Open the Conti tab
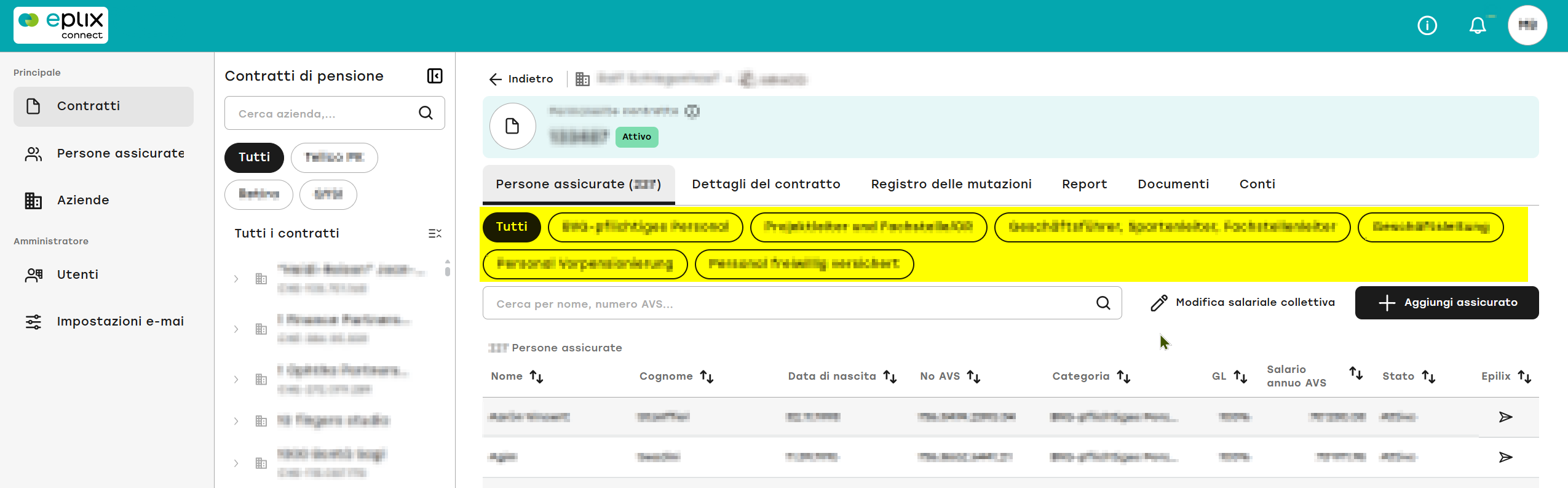The width and height of the screenshot is (1568, 488). (x=1257, y=184)
